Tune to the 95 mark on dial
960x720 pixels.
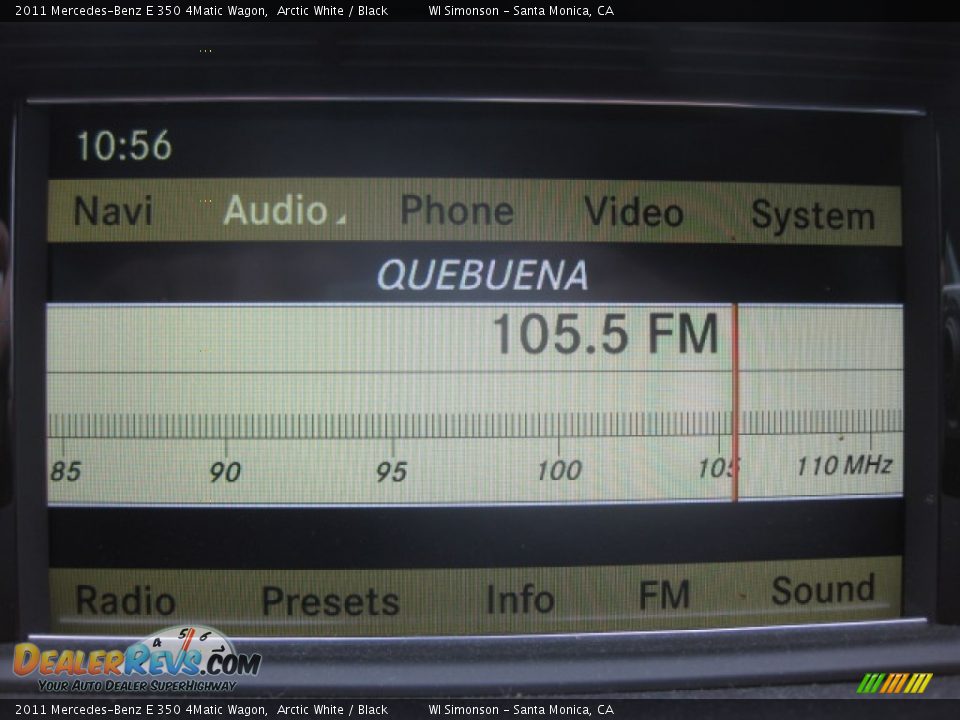[391, 470]
